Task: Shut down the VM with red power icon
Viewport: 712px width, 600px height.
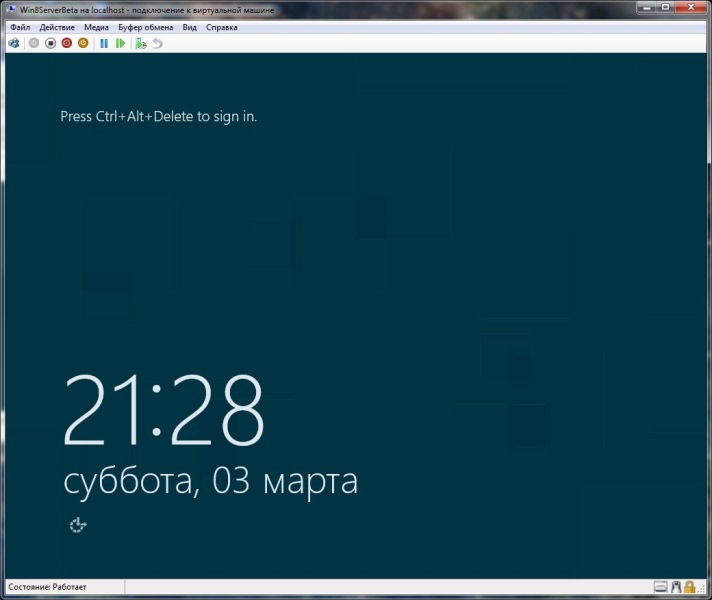Action: pyautogui.click(x=66, y=44)
